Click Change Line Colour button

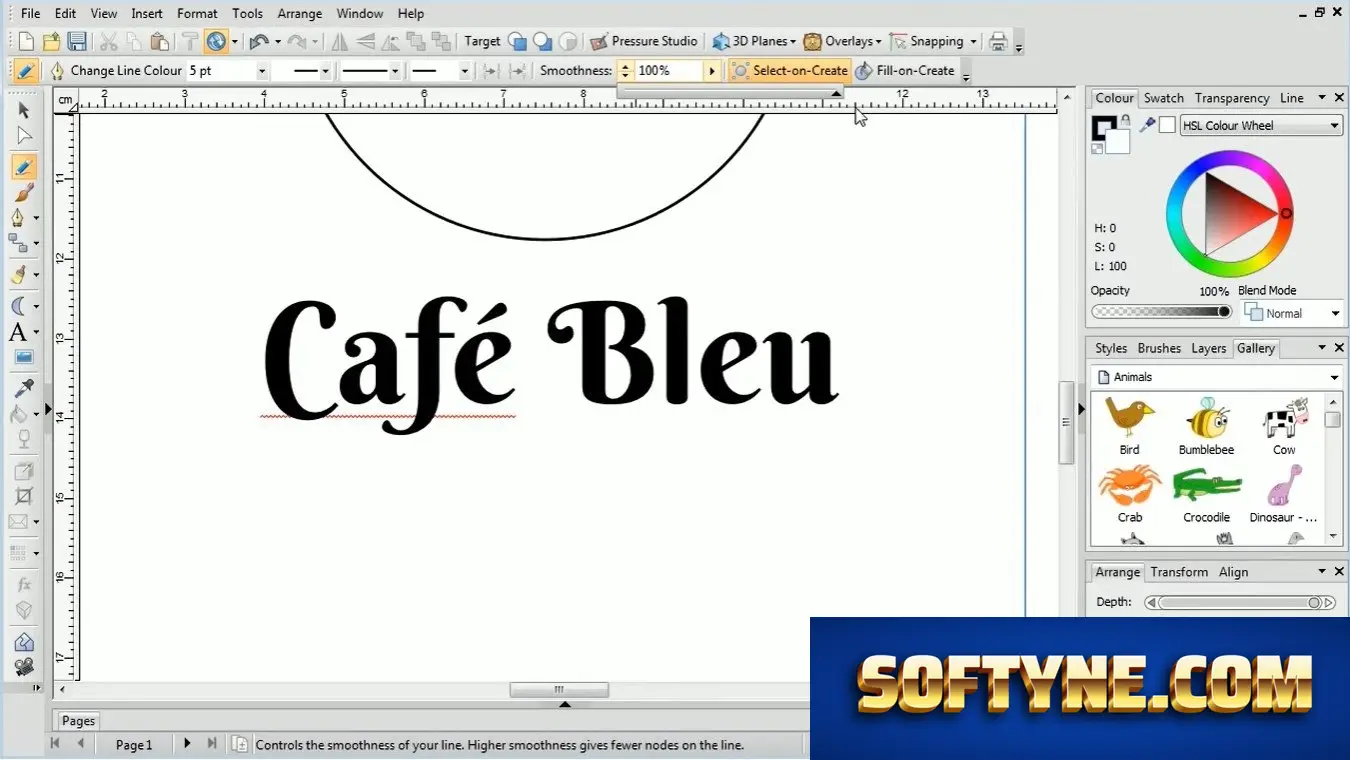tap(115, 70)
